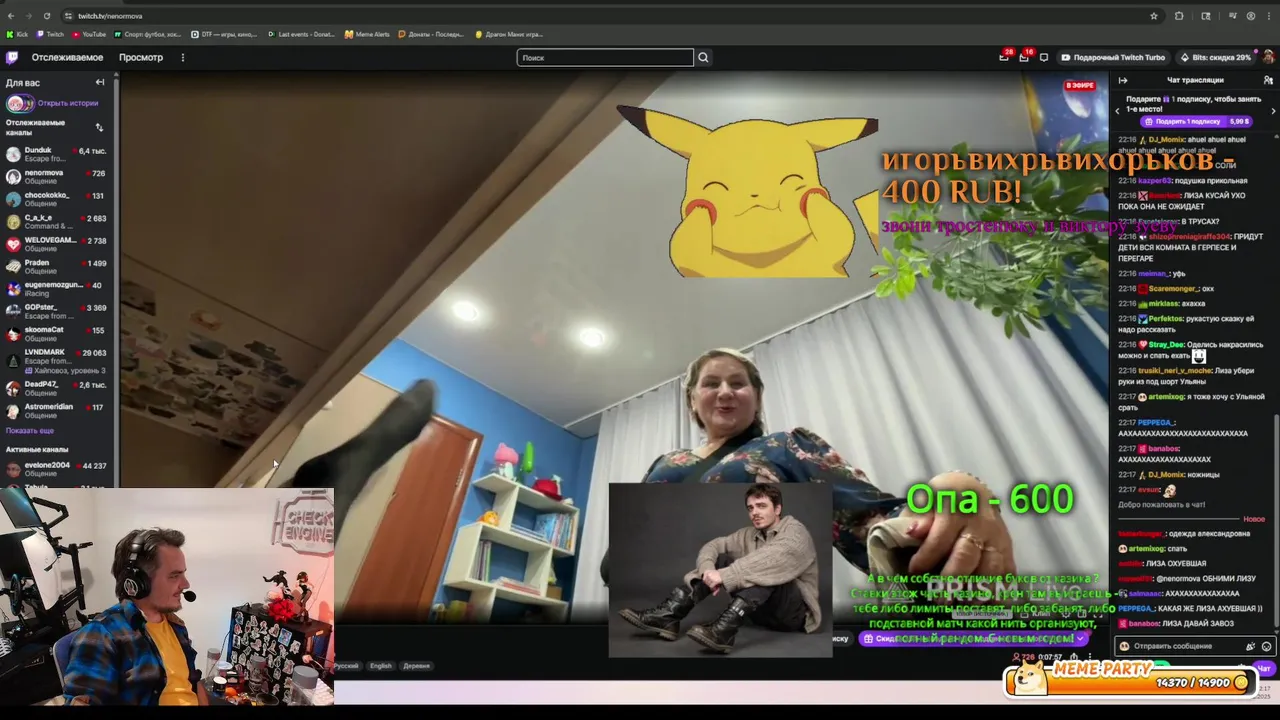The image size is (1280, 720).
Task: Open the DTF bookmark
Action: [225, 34]
